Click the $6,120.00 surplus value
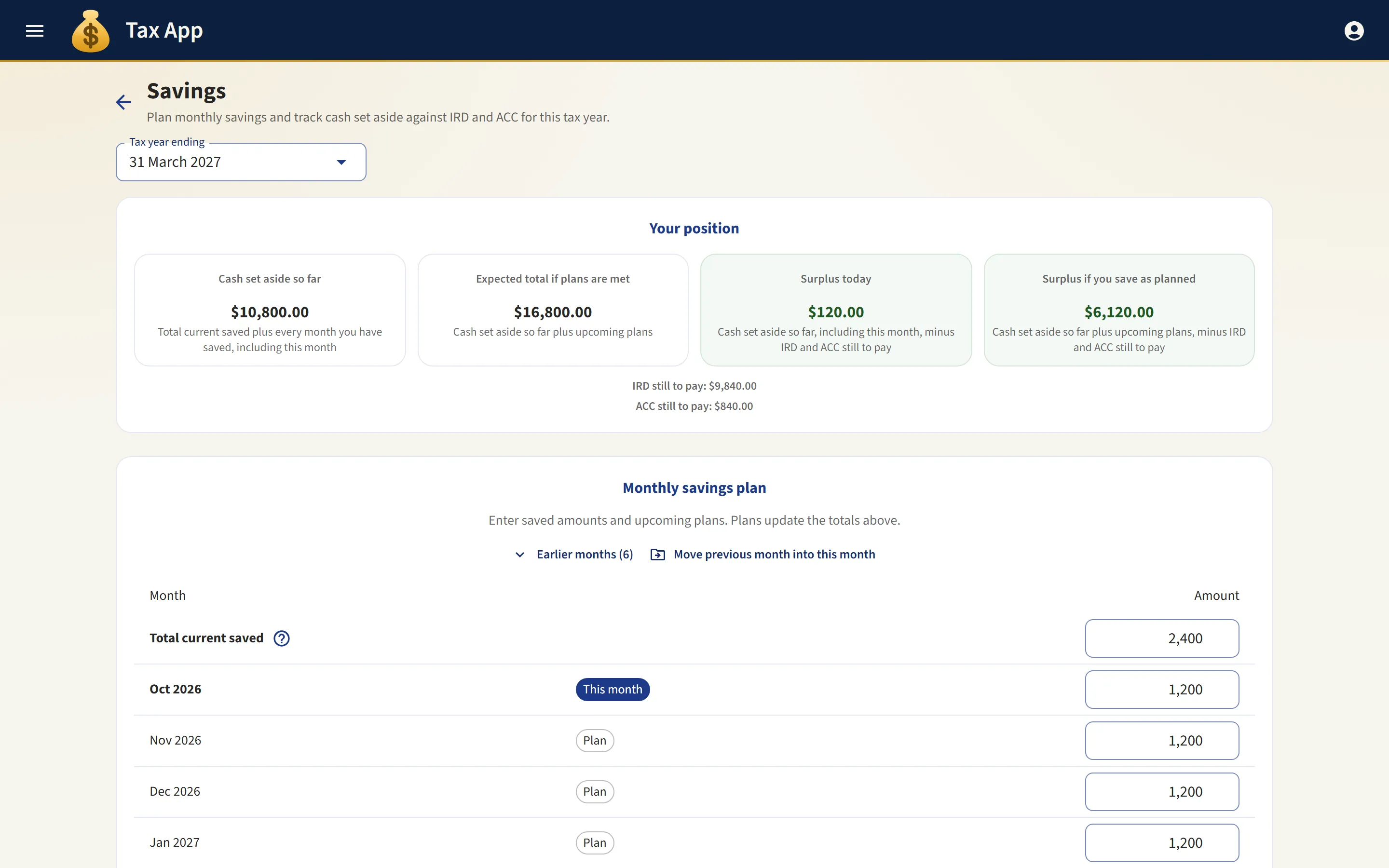1389x868 pixels. 1118,312
